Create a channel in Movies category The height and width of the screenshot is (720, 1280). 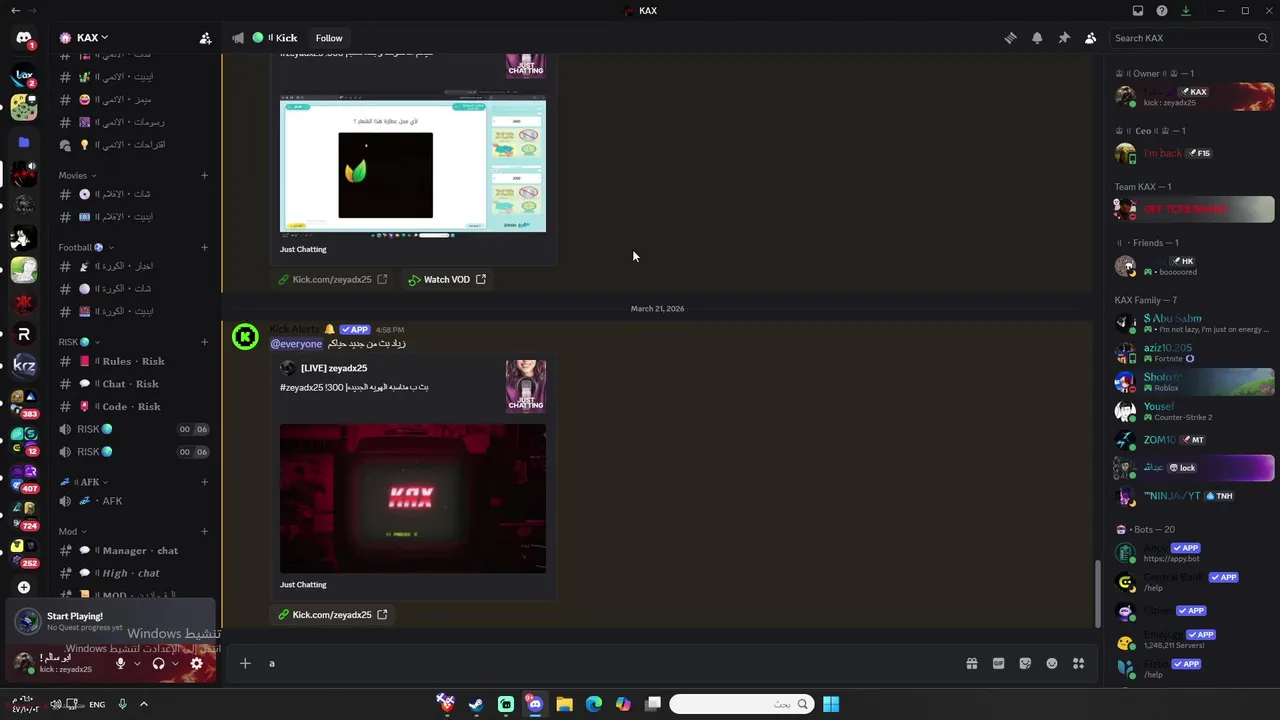pos(204,175)
